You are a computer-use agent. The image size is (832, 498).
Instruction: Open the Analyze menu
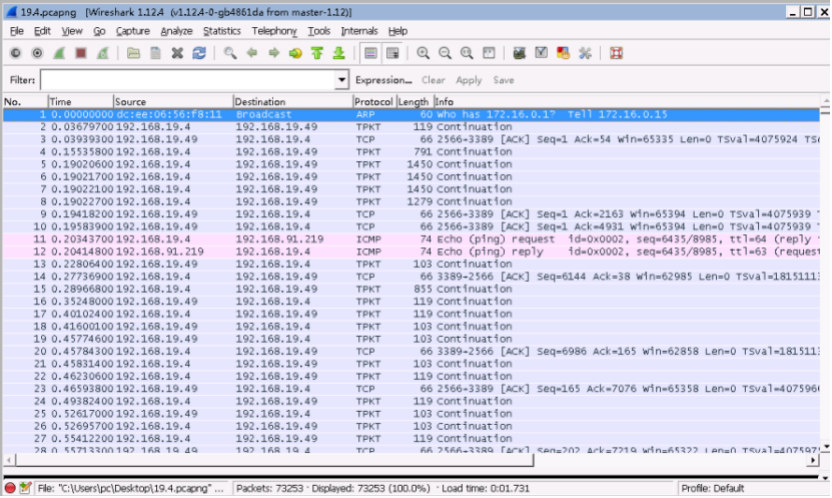pos(176,31)
